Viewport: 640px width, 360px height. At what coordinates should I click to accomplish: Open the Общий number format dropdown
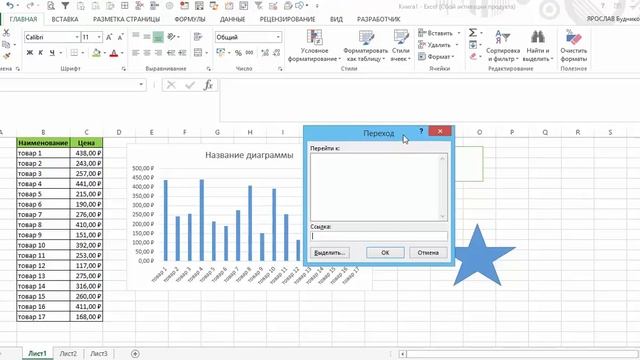[278, 37]
